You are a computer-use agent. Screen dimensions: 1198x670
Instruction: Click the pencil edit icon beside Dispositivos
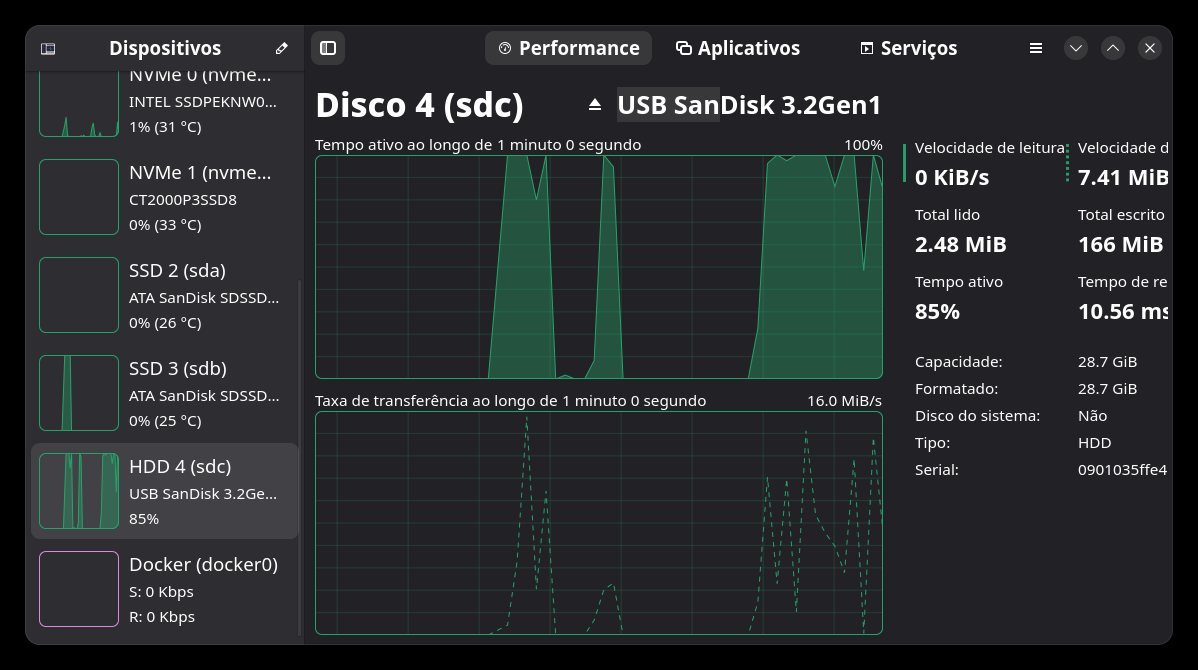pos(282,48)
